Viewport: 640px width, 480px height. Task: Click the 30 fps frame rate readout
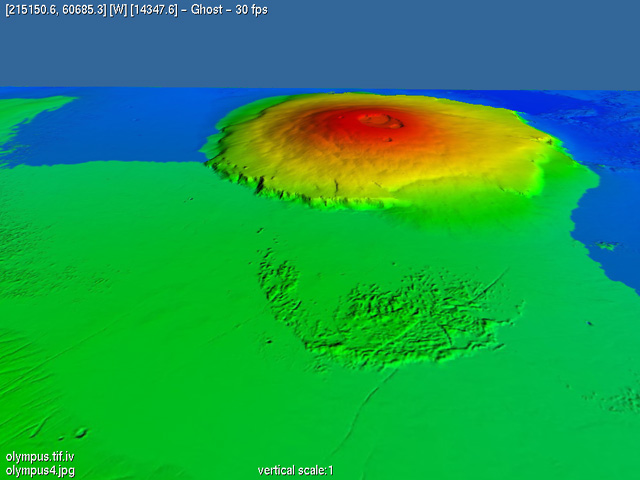[x=251, y=9]
